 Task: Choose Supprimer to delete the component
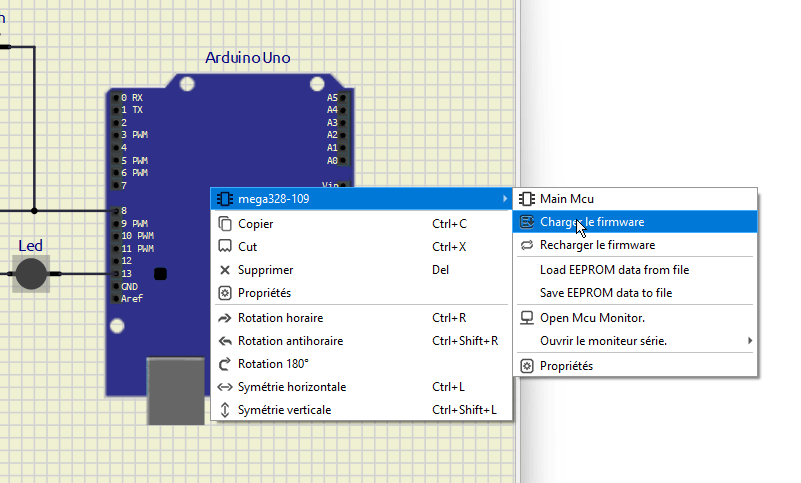pos(361,270)
